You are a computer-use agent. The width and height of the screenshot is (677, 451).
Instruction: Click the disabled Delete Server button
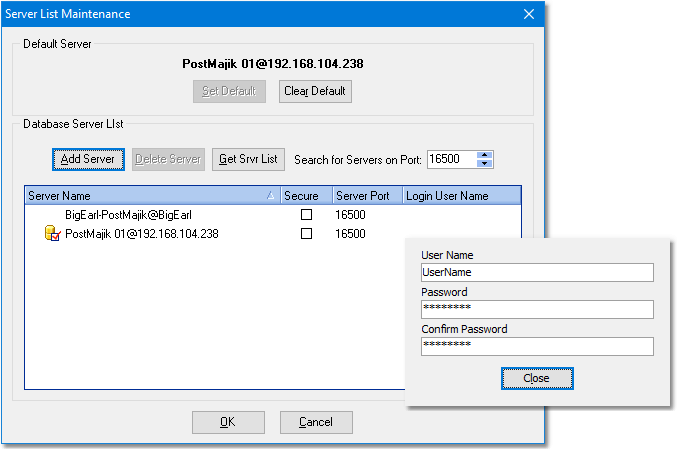[168, 159]
